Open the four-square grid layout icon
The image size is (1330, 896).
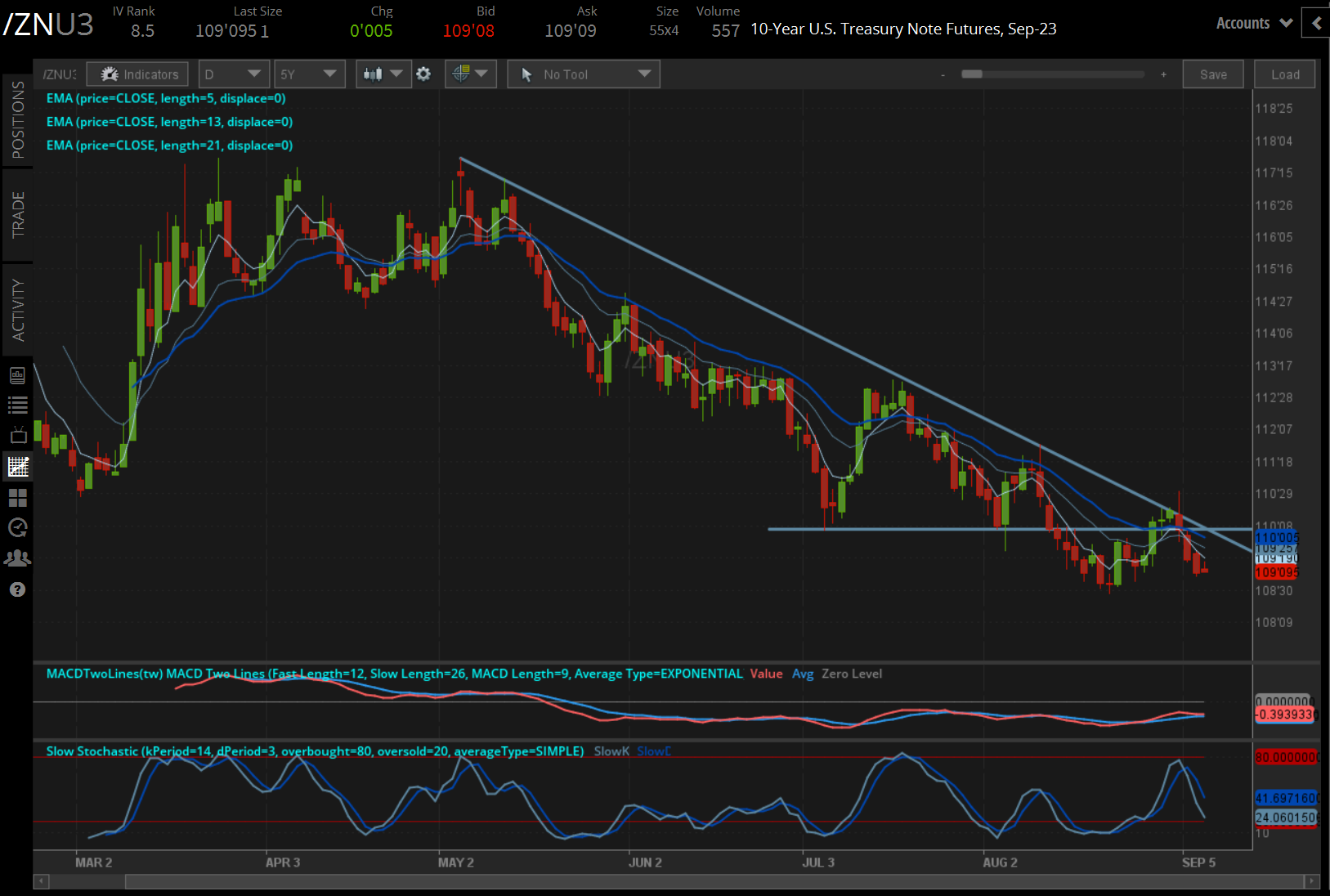pyautogui.click(x=17, y=498)
